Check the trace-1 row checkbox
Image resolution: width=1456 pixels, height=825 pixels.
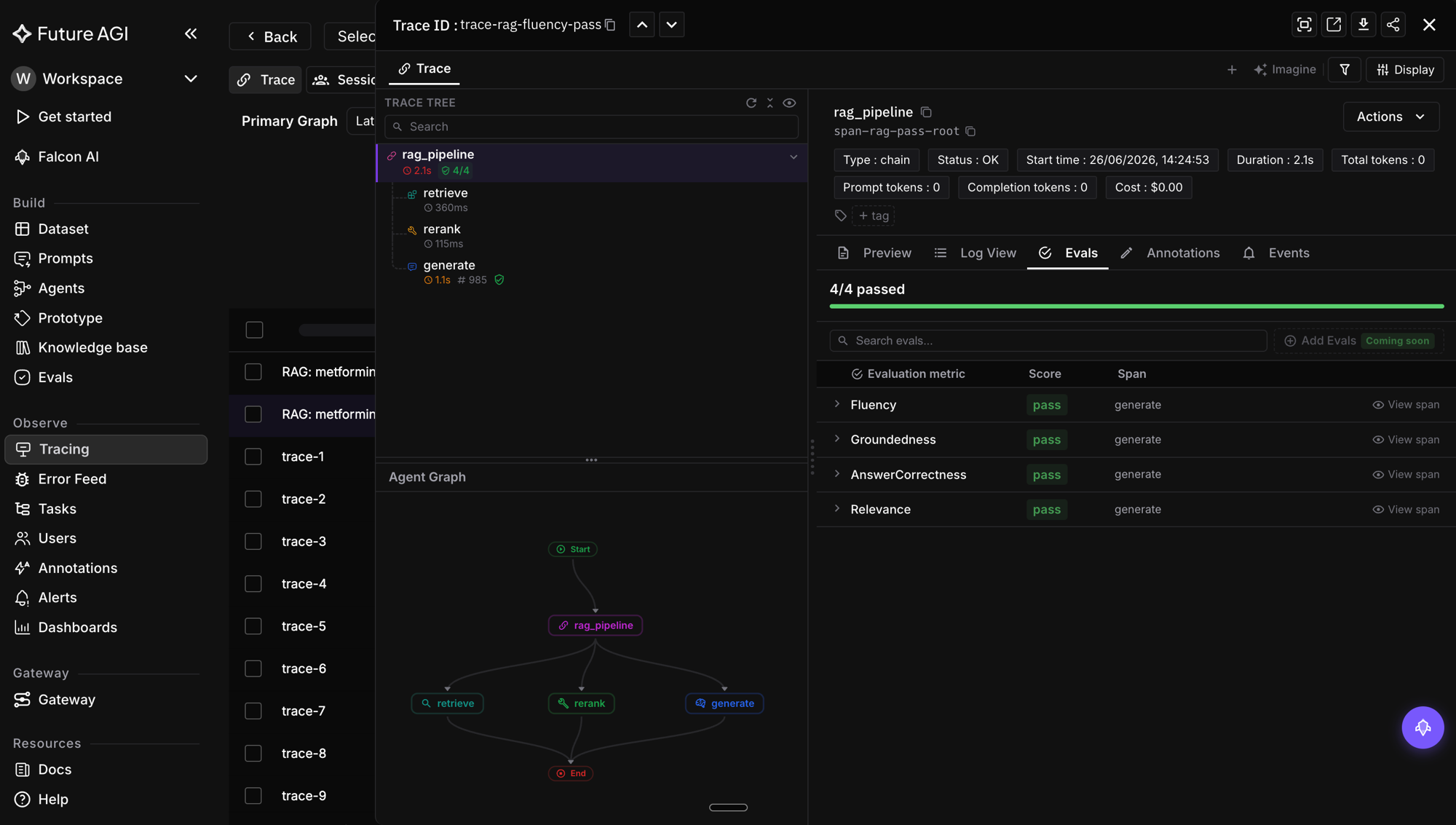tap(253, 457)
